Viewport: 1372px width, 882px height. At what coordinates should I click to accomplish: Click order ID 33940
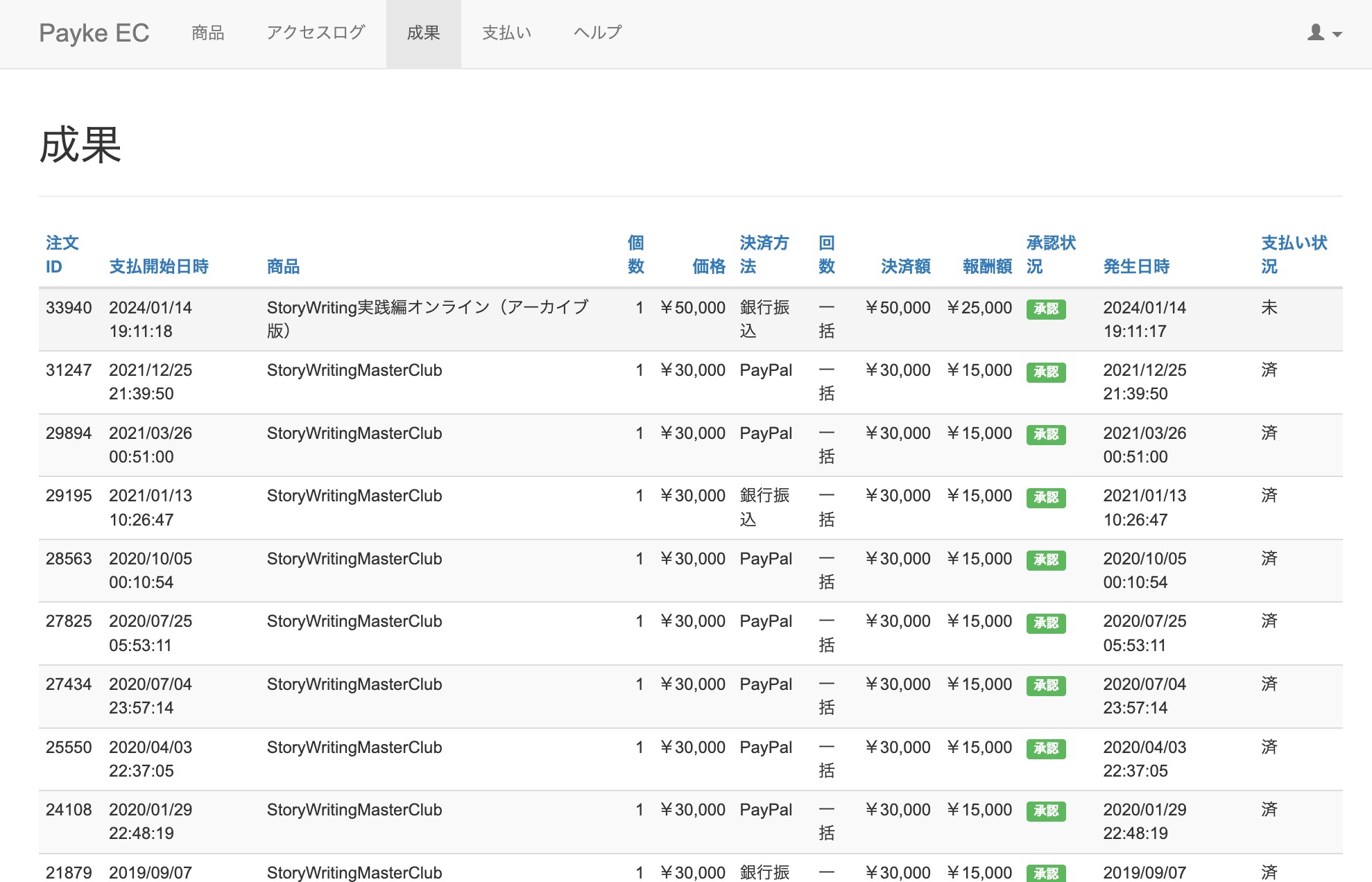[x=69, y=307]
